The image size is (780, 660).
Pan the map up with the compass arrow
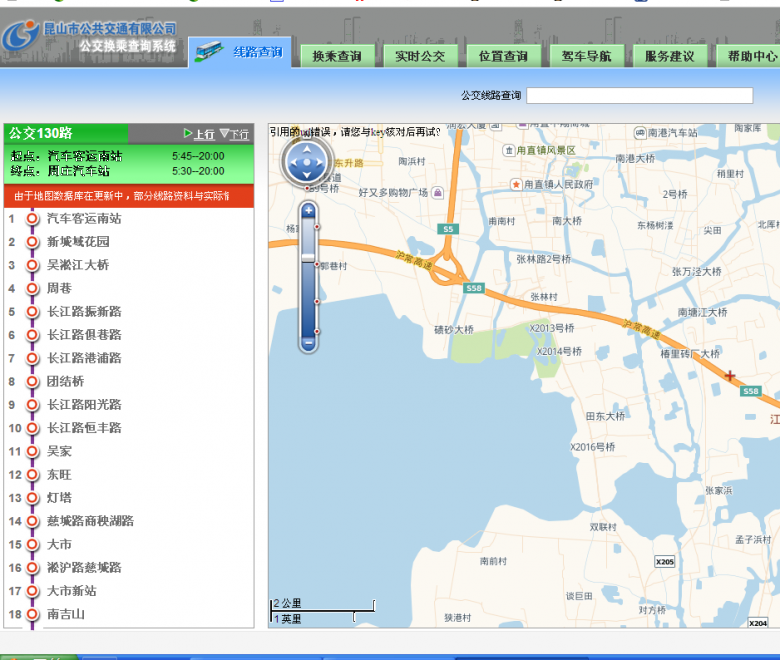coord(305,148)
